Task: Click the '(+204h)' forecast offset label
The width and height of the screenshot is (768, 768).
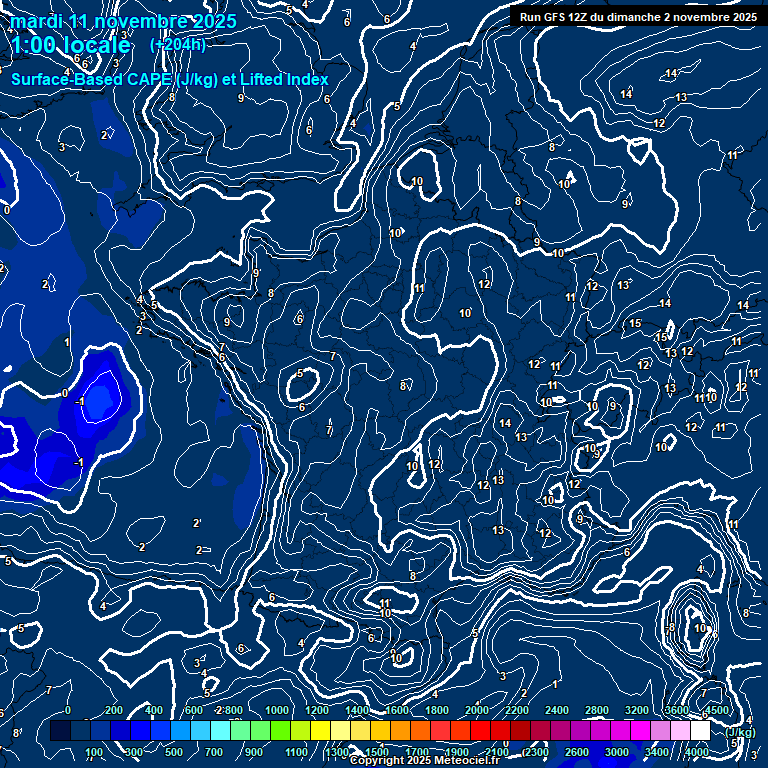Action: (178, 45)
